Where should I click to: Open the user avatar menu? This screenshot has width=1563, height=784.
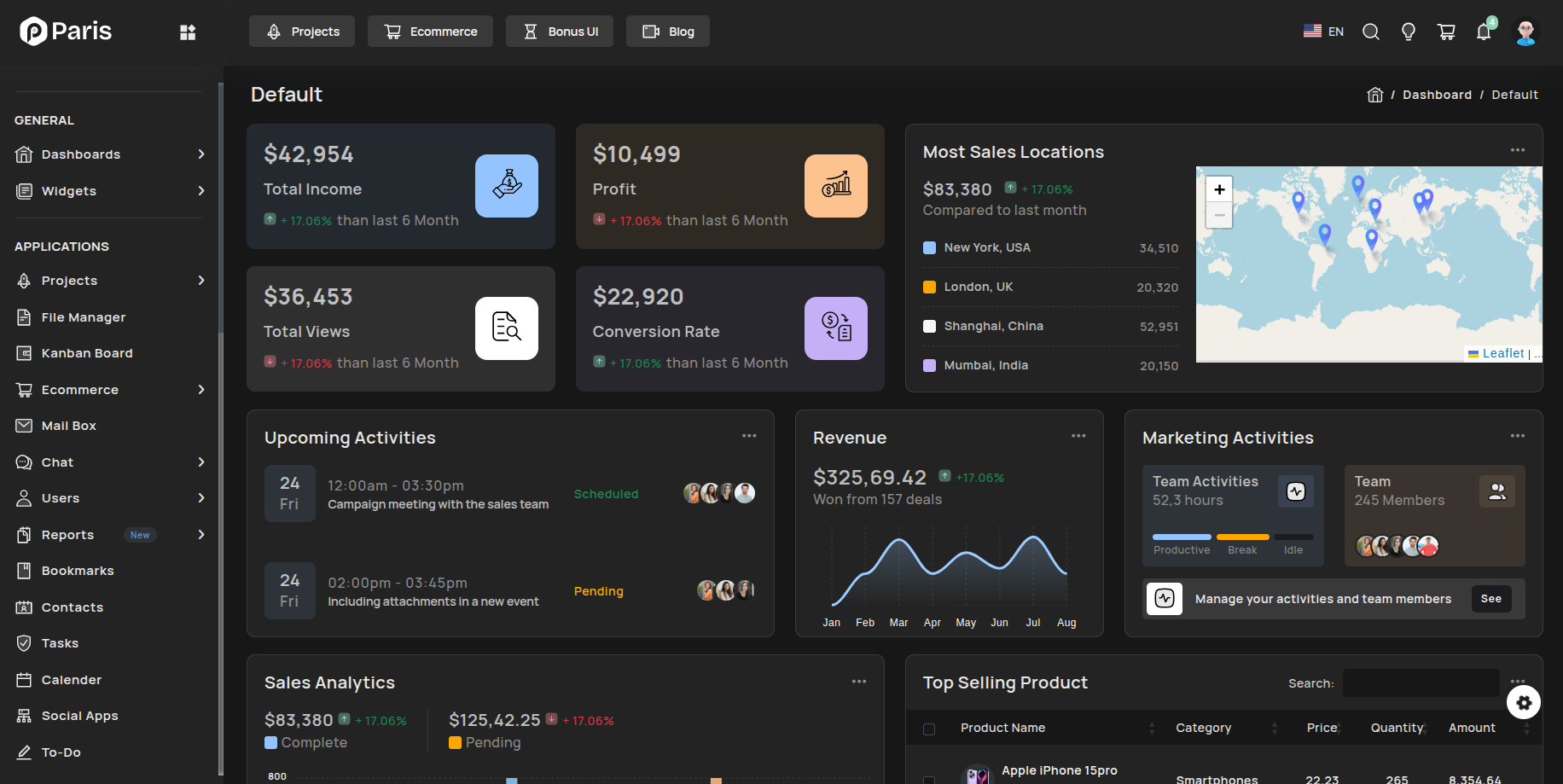pos(1525,32)
